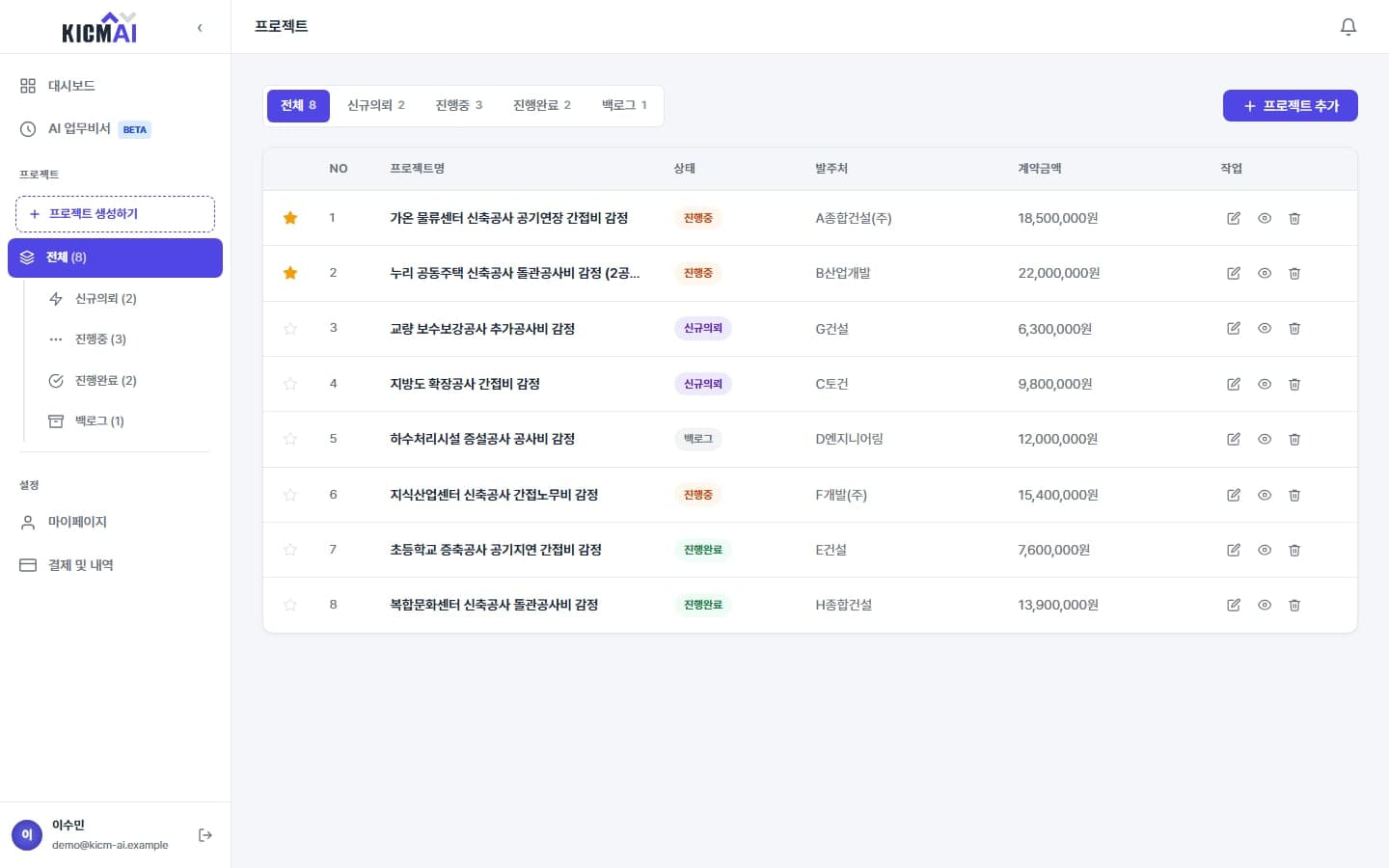1389x868 pixels.
Task: Delete the 지방도 확장공사 project
Action: (1294, 384)
